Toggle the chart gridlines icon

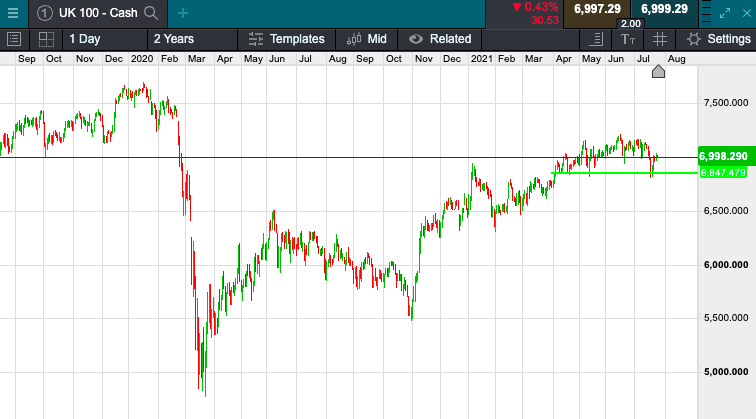pos(660,39)
